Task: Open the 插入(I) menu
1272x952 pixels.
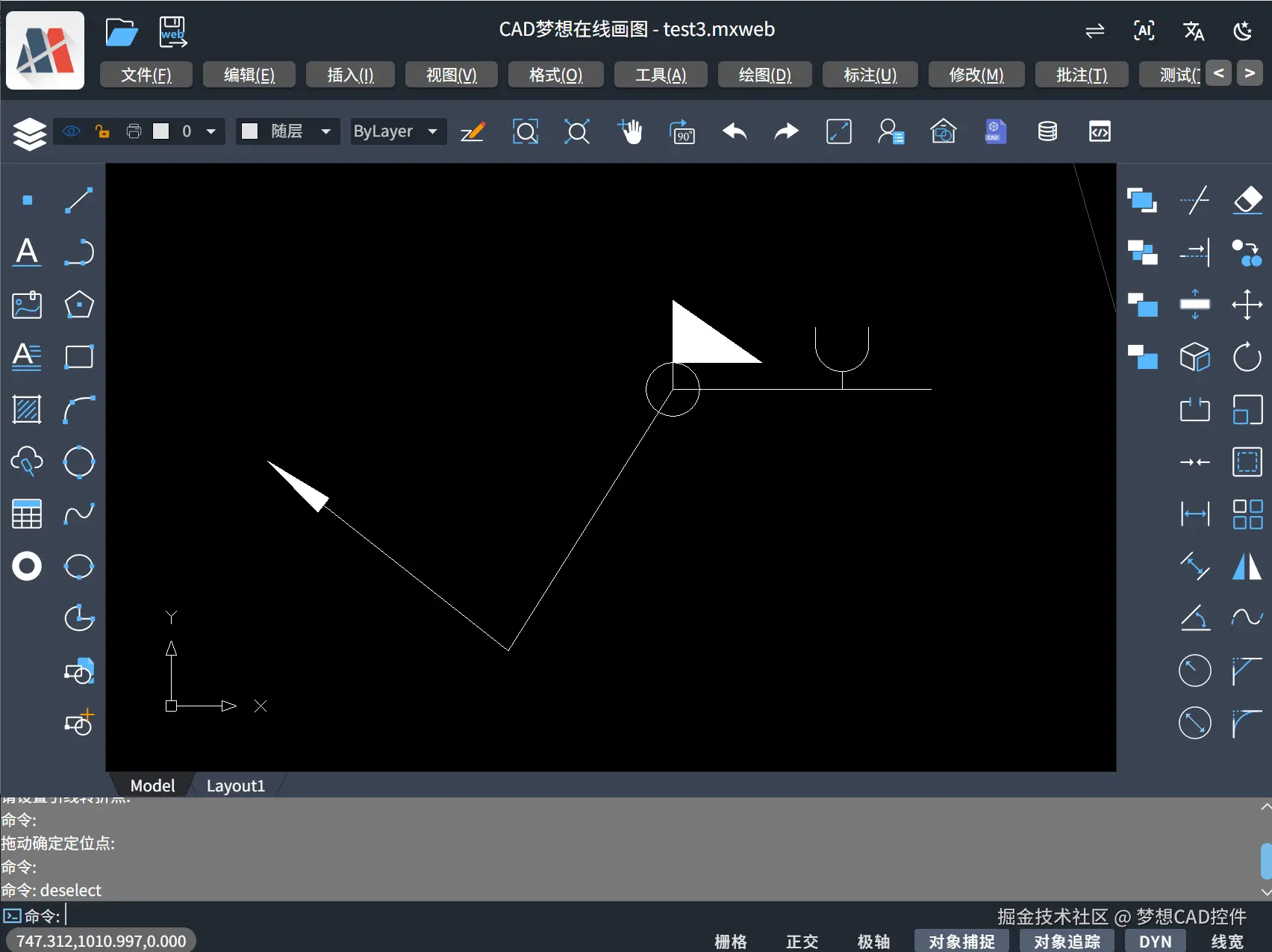Action: (350, 75)
